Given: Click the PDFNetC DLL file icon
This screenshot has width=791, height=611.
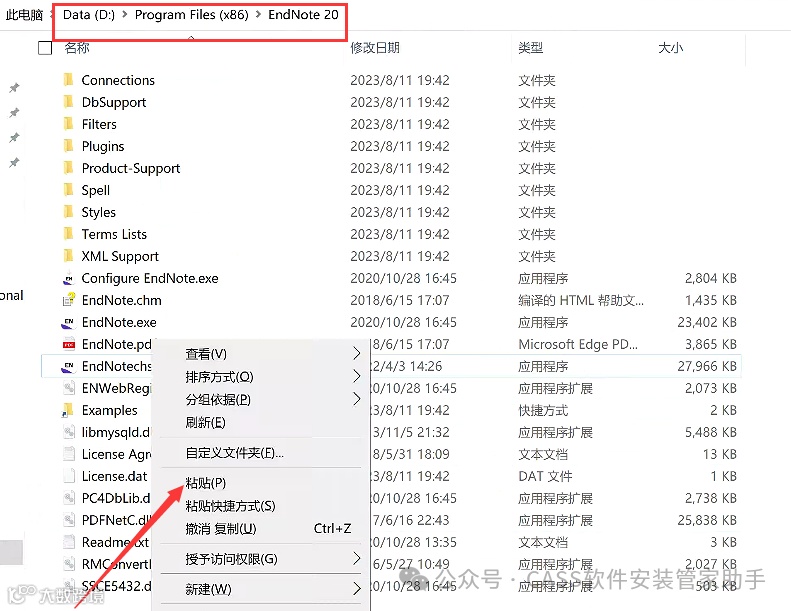Looking at the screenshot, I should click(x=69, y=520).
